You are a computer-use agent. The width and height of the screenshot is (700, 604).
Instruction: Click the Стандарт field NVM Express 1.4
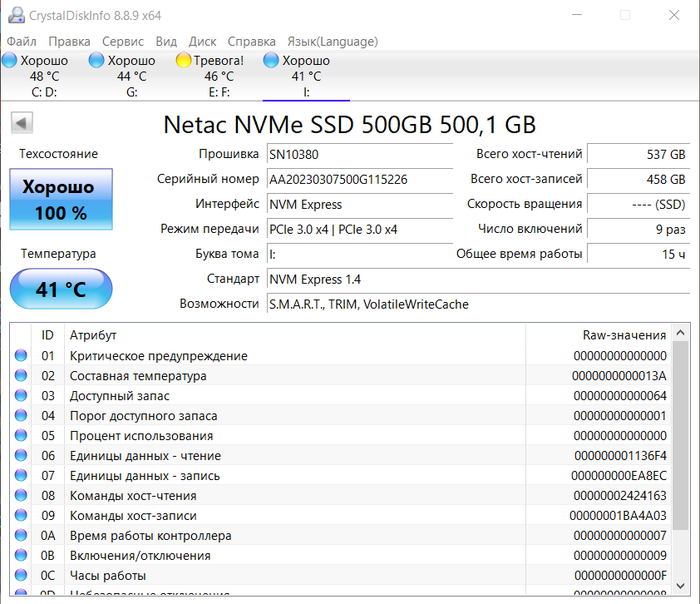pyautogui.click(x=479, y=279)
